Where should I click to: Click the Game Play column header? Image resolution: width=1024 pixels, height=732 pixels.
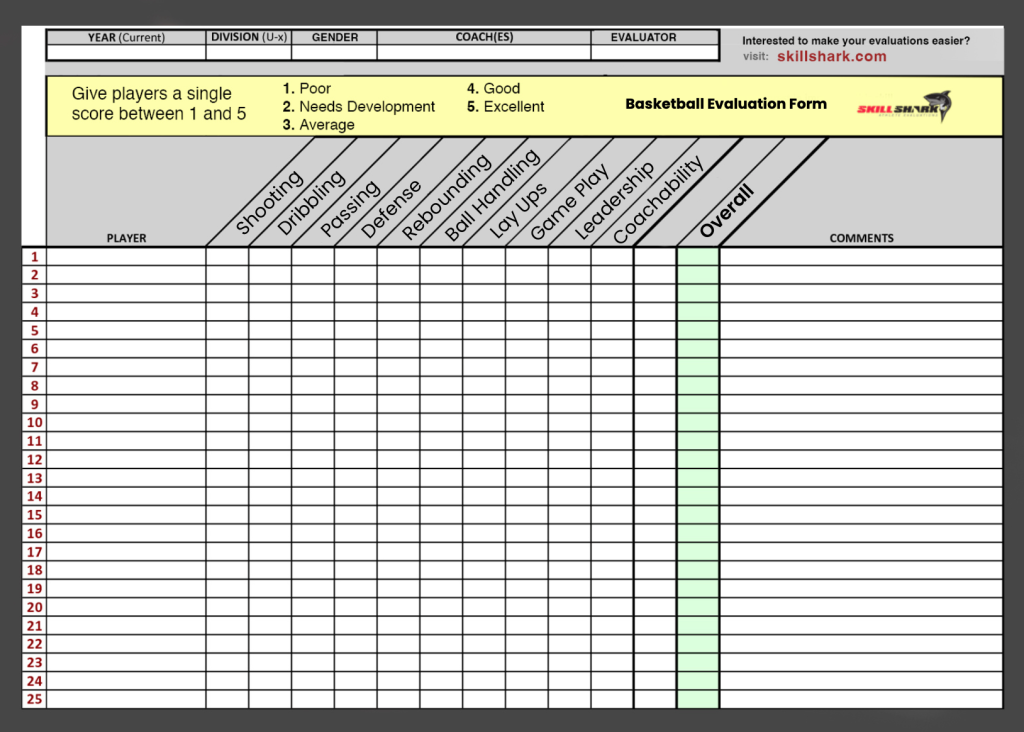569,202
